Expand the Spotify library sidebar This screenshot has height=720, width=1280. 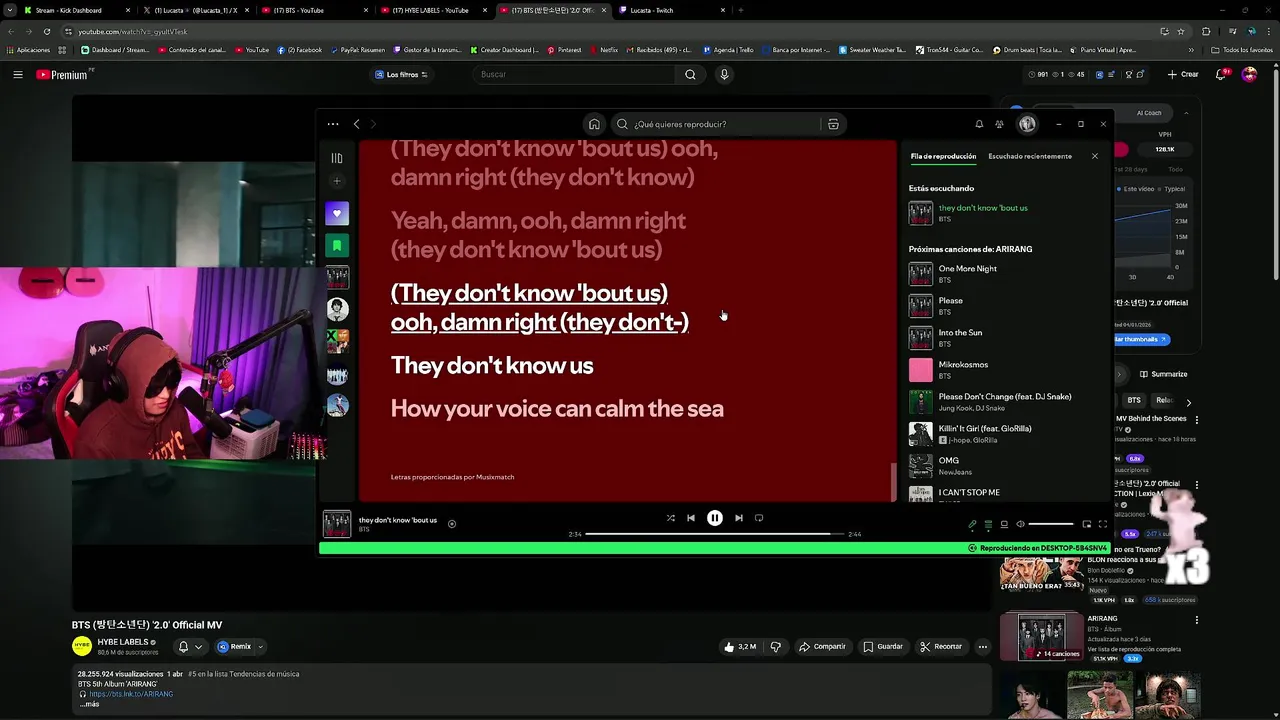pyautogui.click(x=337, y=158)
